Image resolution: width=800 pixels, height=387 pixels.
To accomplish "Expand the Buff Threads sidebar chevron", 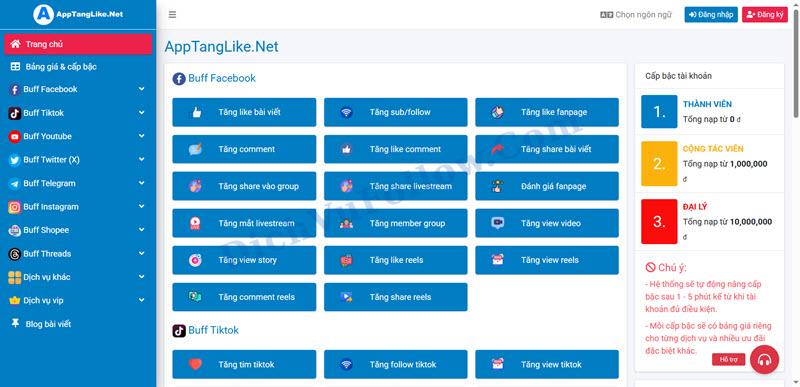I will (141, 253).
